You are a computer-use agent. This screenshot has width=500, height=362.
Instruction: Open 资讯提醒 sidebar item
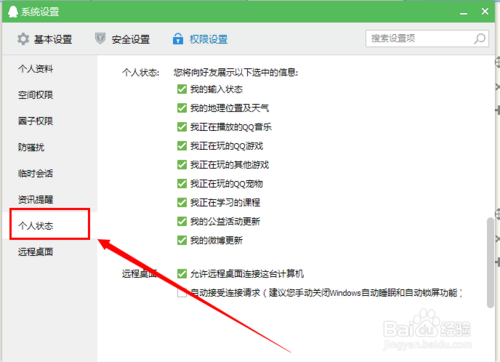click(x=35, y=199)
